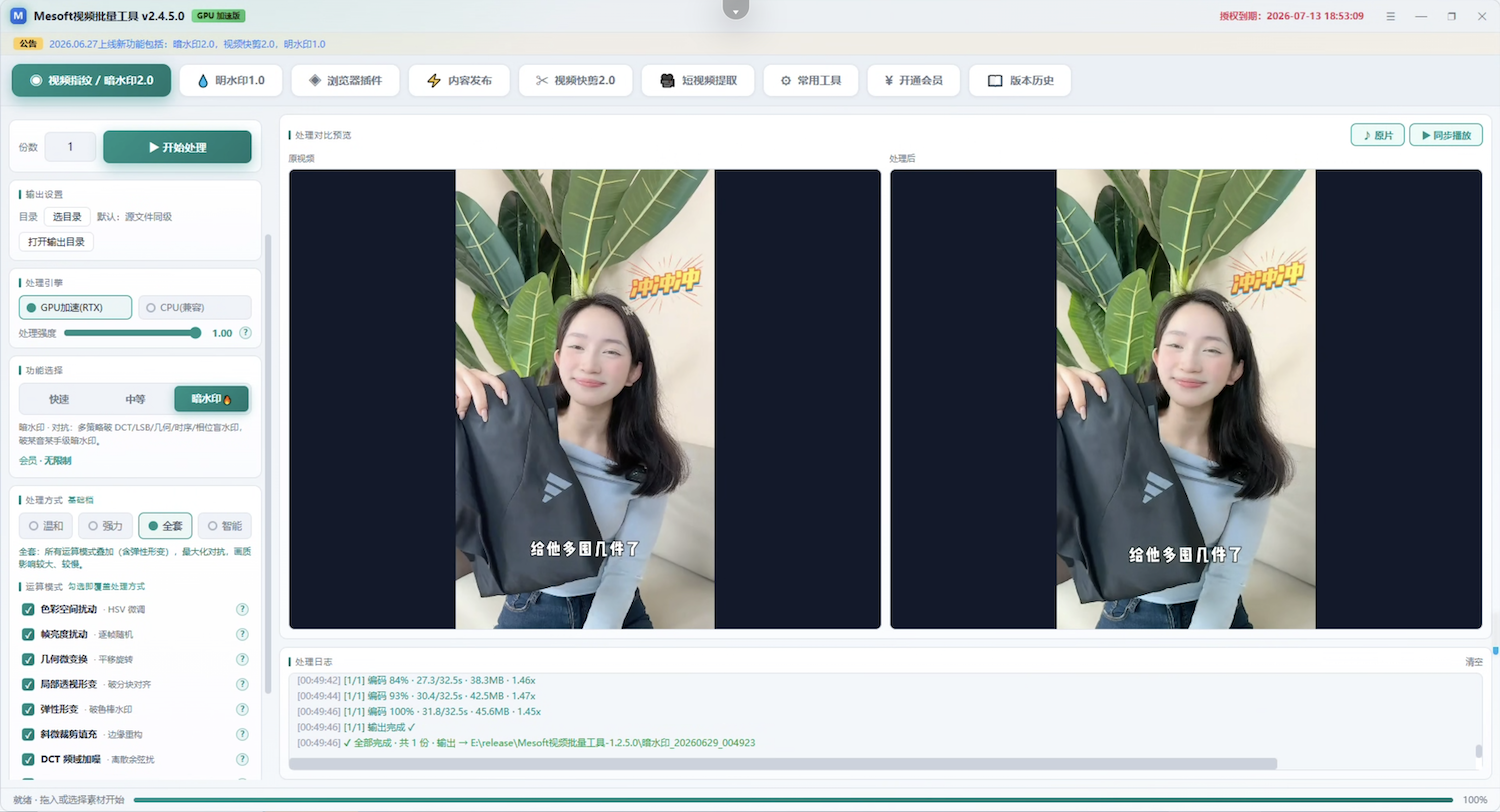
Task: Uncheck 色彩空间扰动 checkbox
Action: [28, 609]
